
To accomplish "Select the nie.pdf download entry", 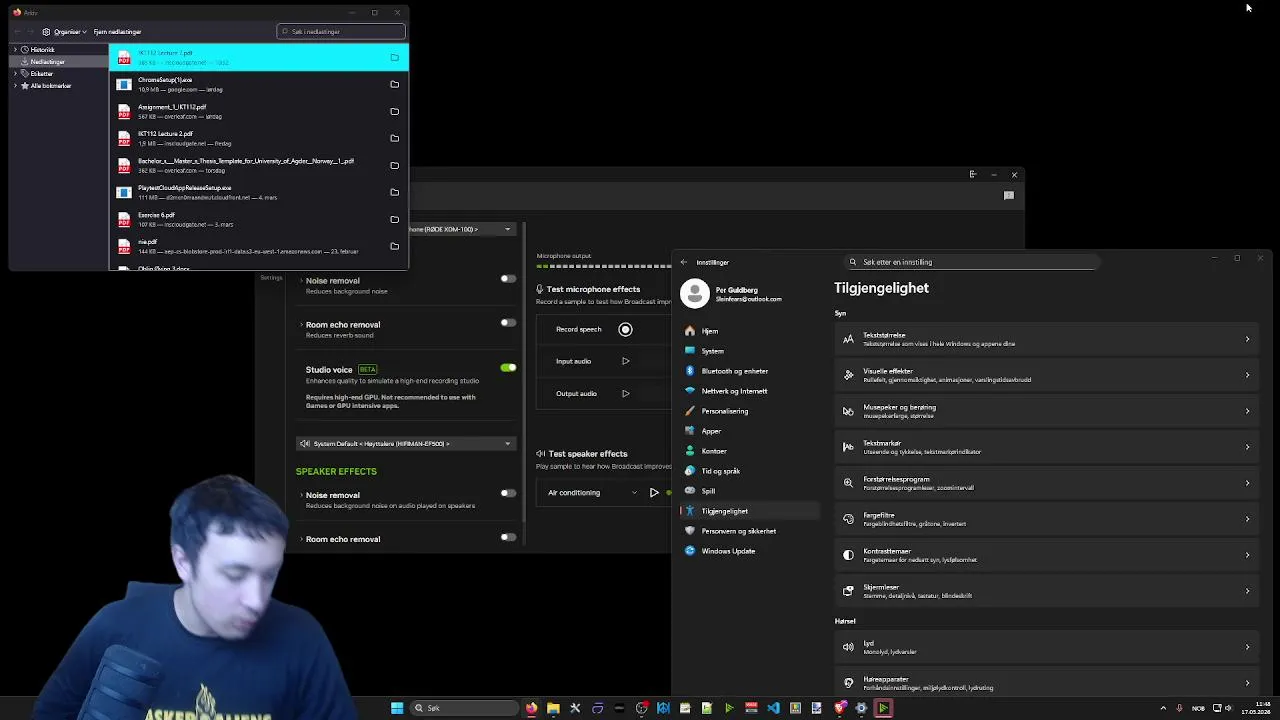I will click(258, 246).
